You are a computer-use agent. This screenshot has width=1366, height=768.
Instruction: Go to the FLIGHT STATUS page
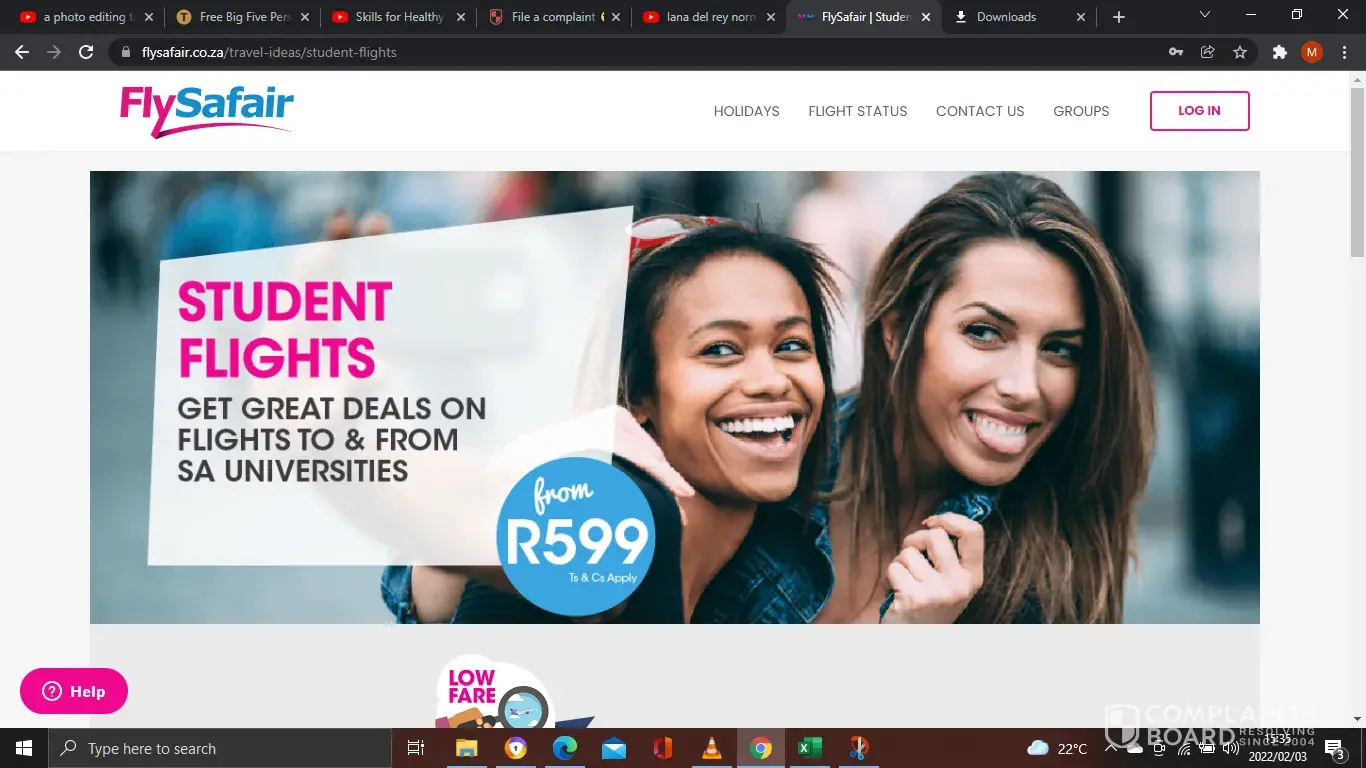(x=858, y=111)
